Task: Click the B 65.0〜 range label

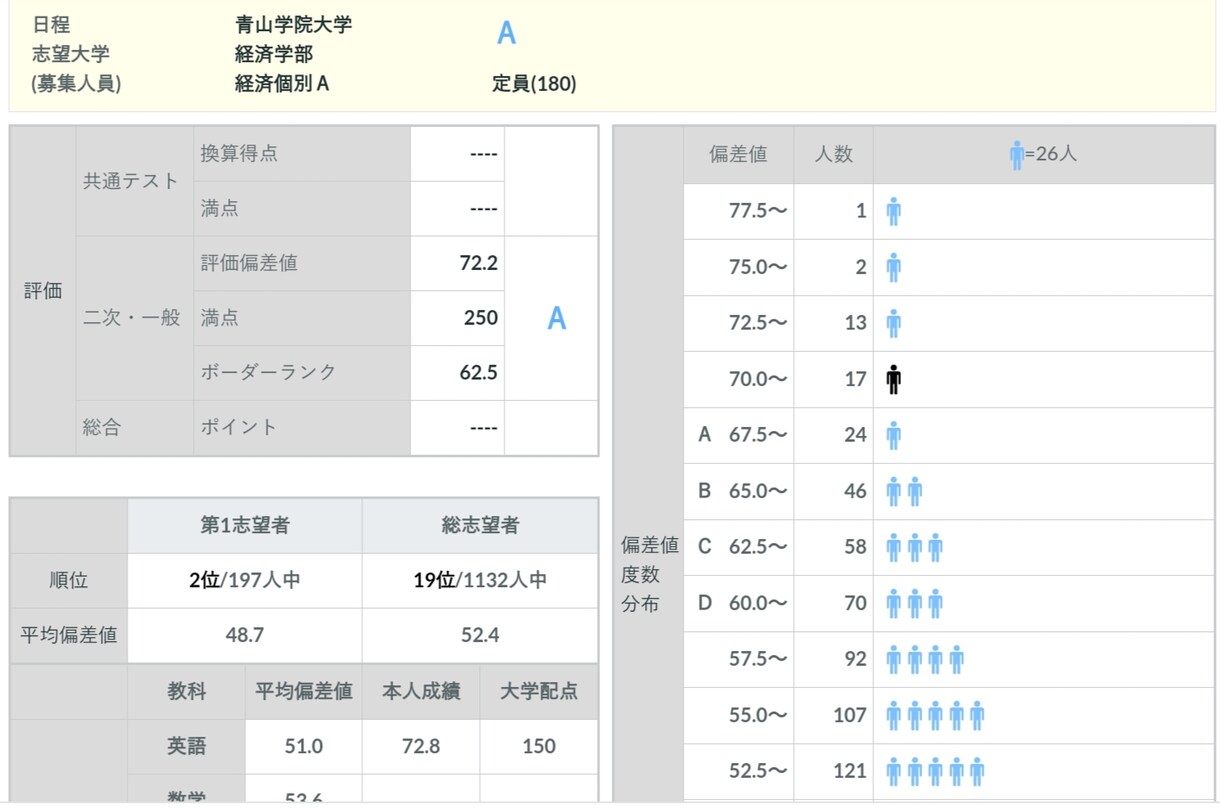Action: coord(742,492)
